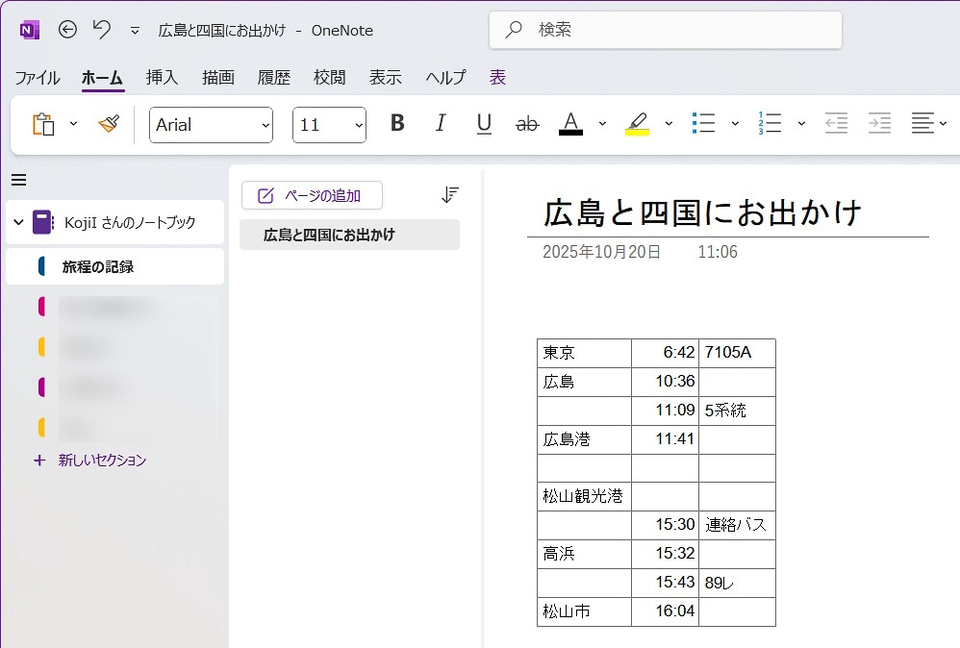Decrease the indent level

click(x=836, y=124)
